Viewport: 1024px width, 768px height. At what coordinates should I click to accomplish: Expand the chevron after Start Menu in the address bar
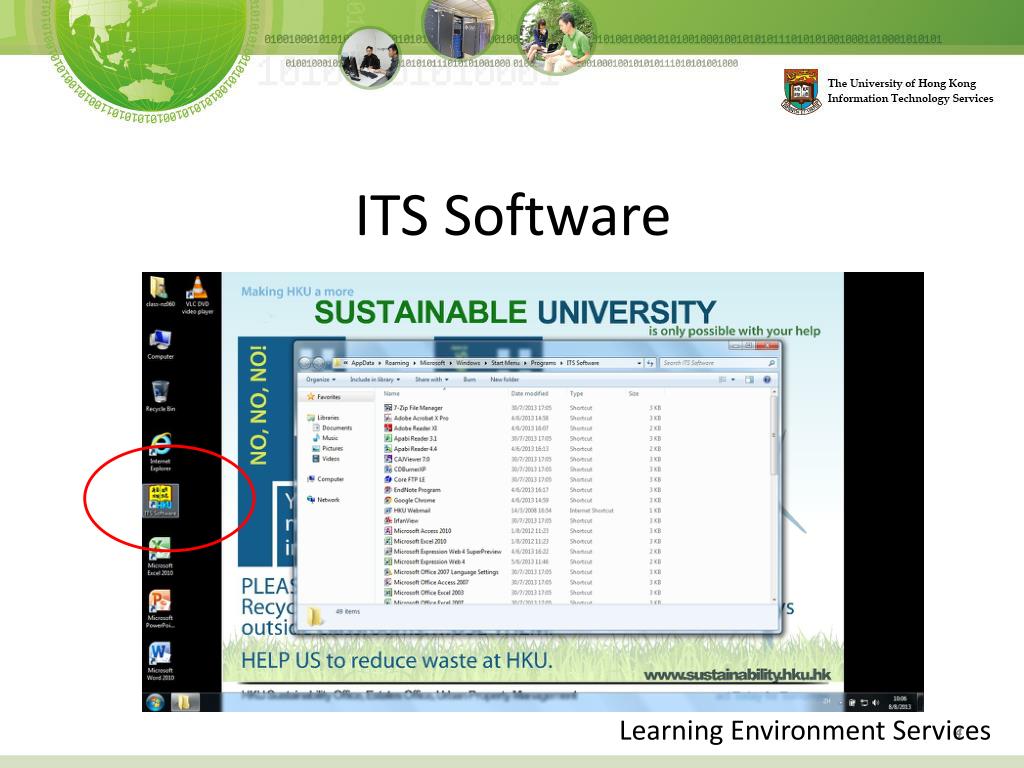tap(525, 363)
